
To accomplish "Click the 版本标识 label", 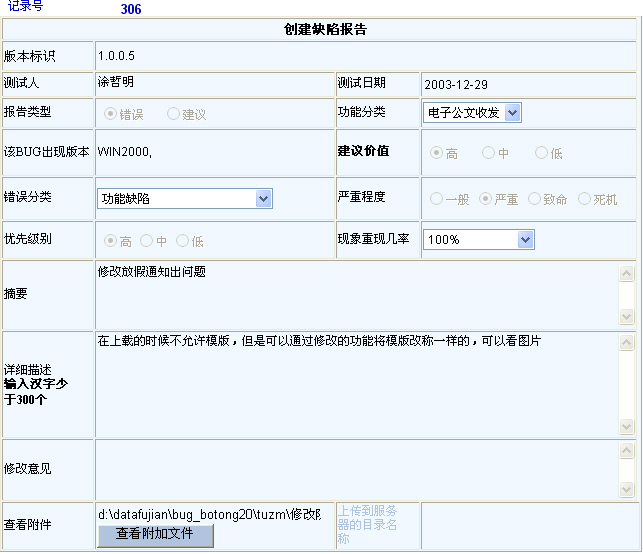I will point(30,56).
